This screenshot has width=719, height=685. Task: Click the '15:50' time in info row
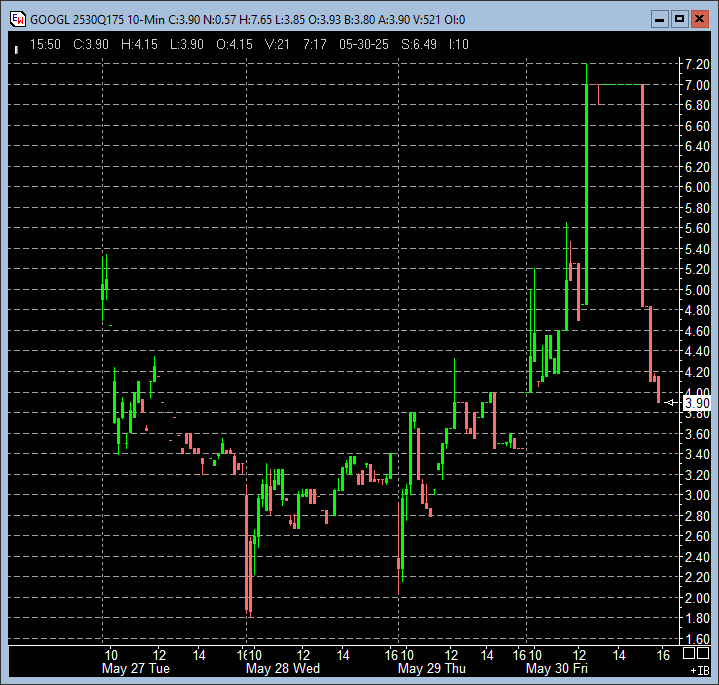coord(45,44)
